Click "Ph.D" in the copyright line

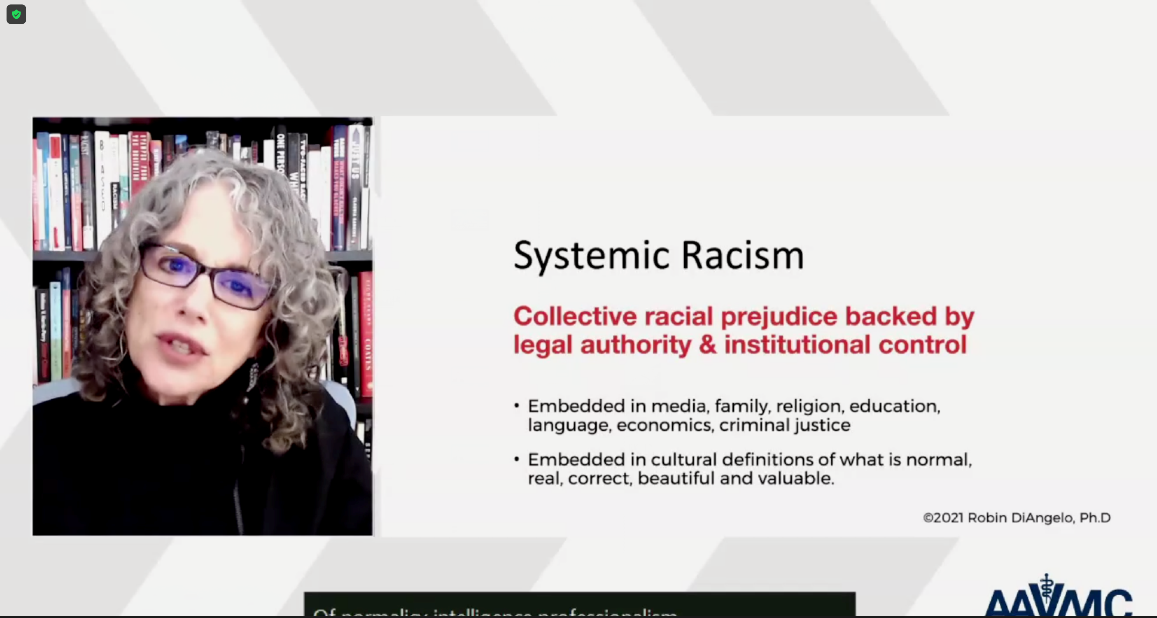pos(1095,518)
